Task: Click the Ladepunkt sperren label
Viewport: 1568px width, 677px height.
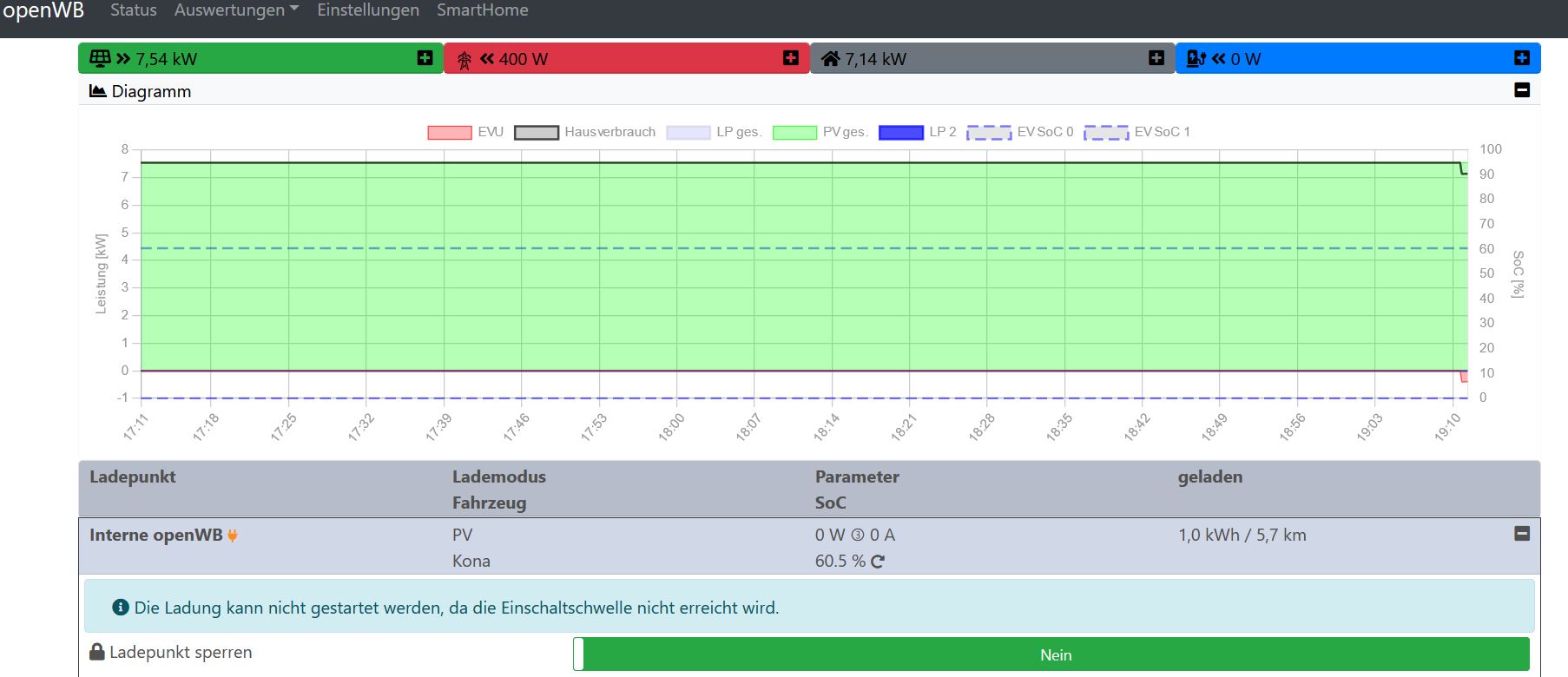Action: tap(181, 652)
